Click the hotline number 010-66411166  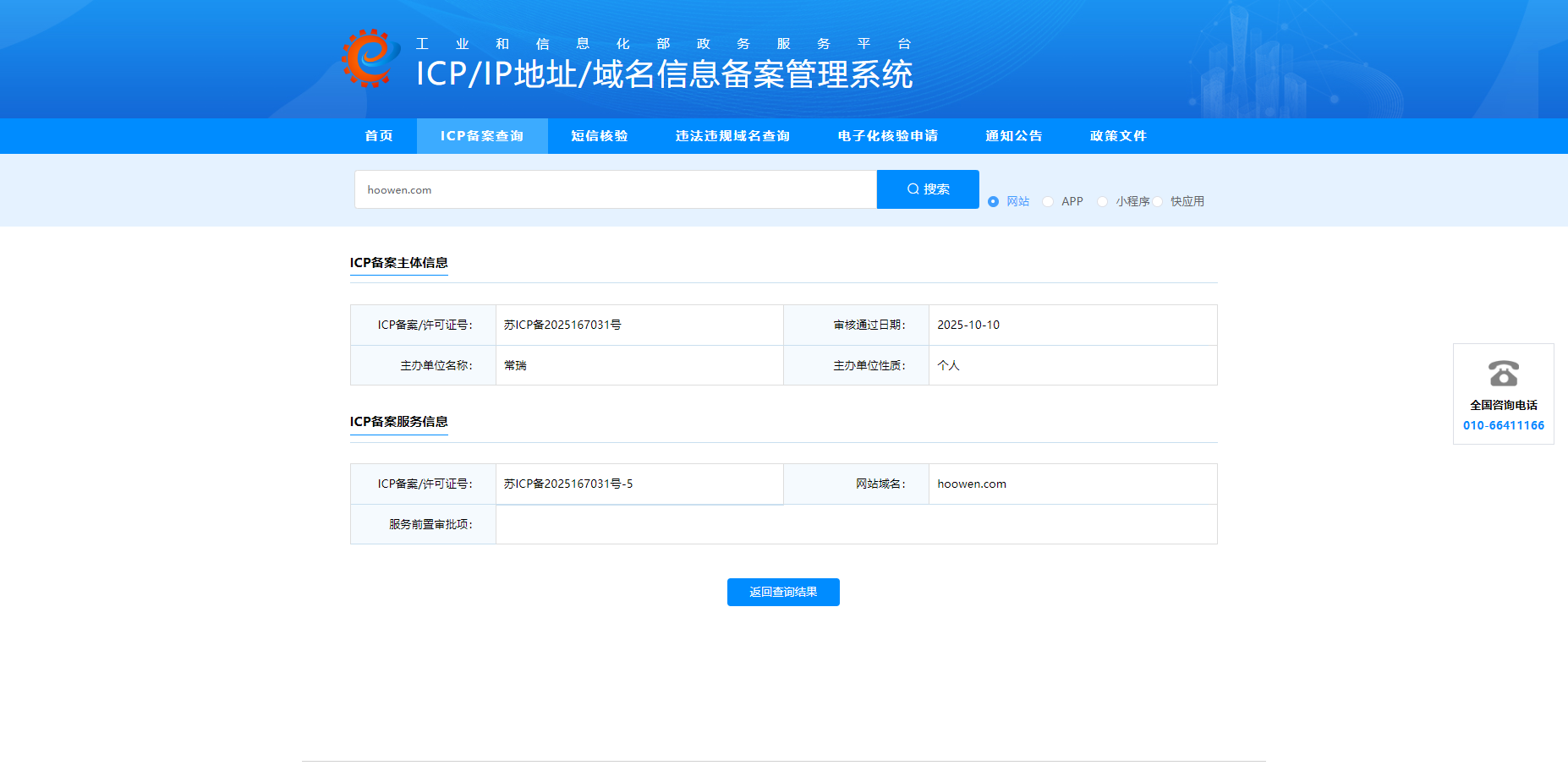click(x=1504, y=425)
